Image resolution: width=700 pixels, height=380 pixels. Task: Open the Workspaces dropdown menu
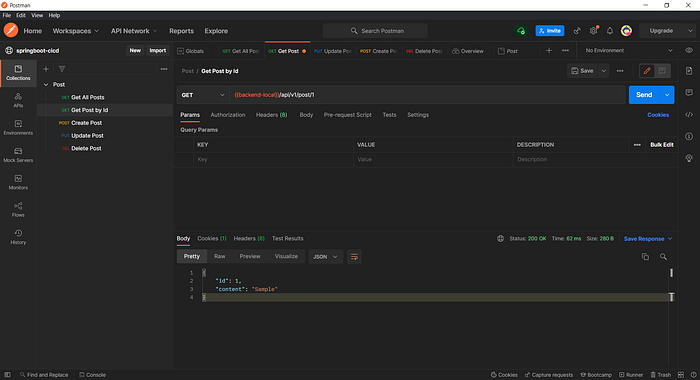tap(75, 31)
